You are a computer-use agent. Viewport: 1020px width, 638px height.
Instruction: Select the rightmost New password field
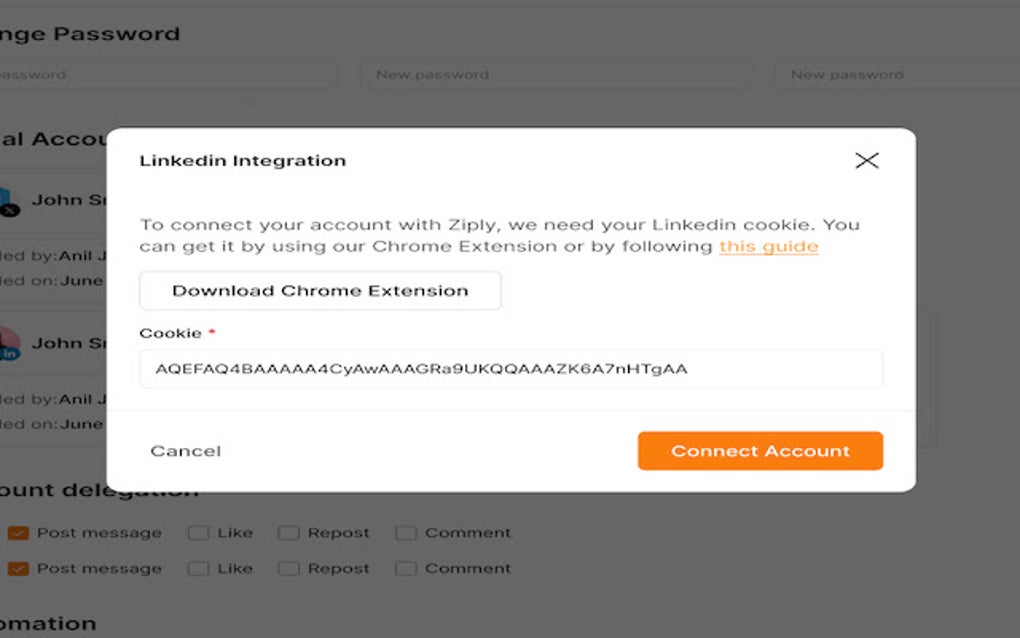tap(895, 74)
